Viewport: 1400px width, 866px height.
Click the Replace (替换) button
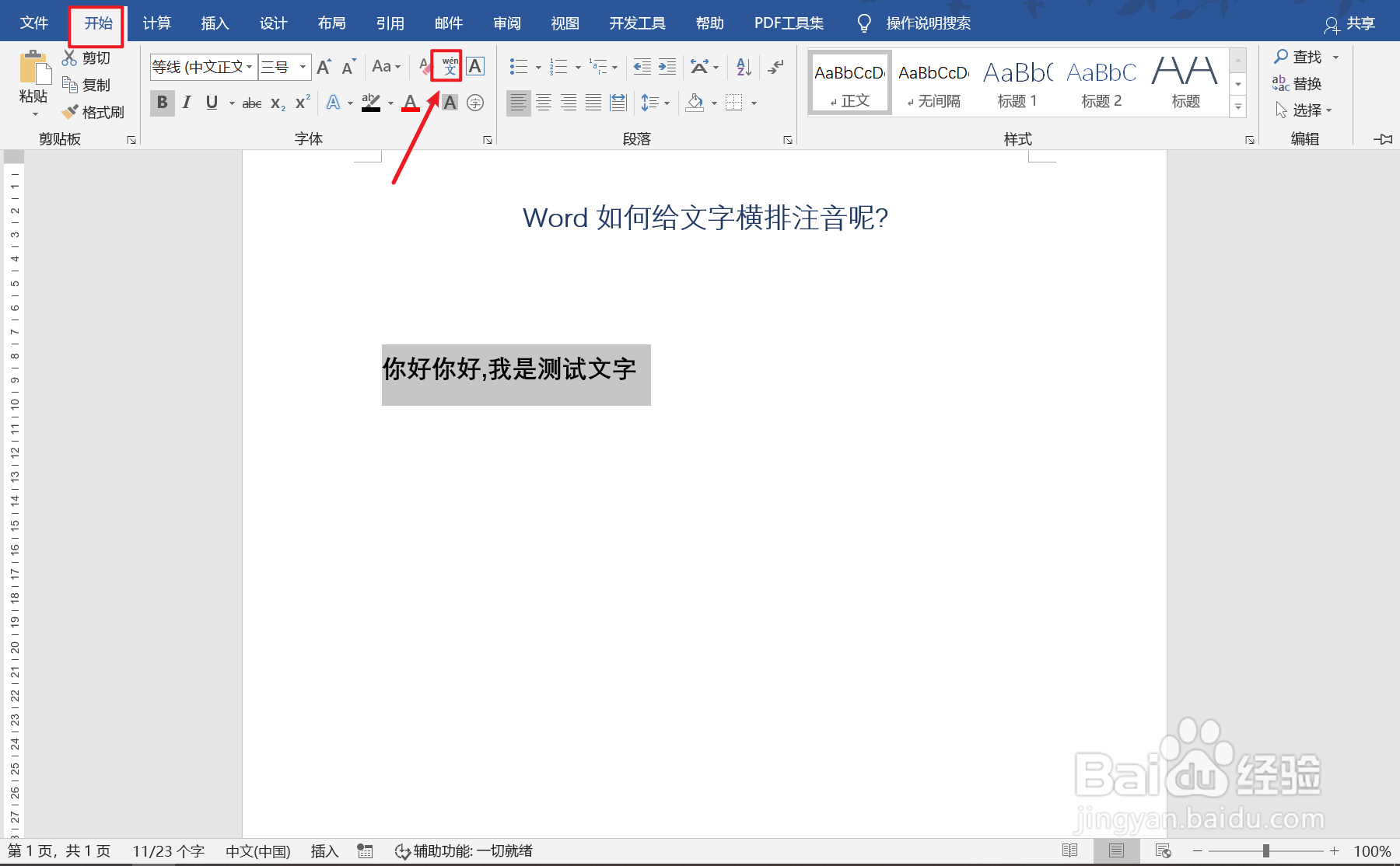point(1297,83)
